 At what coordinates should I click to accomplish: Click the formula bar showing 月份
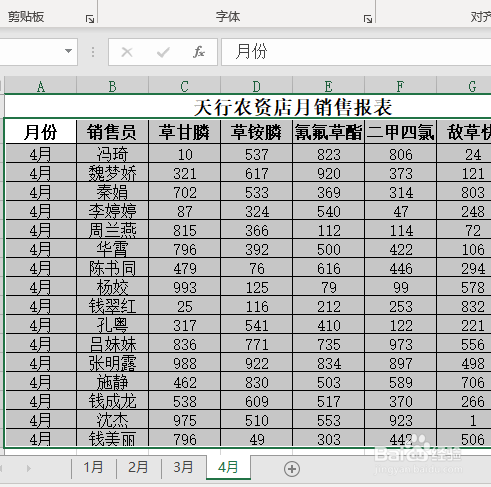[x=356, y=52]
